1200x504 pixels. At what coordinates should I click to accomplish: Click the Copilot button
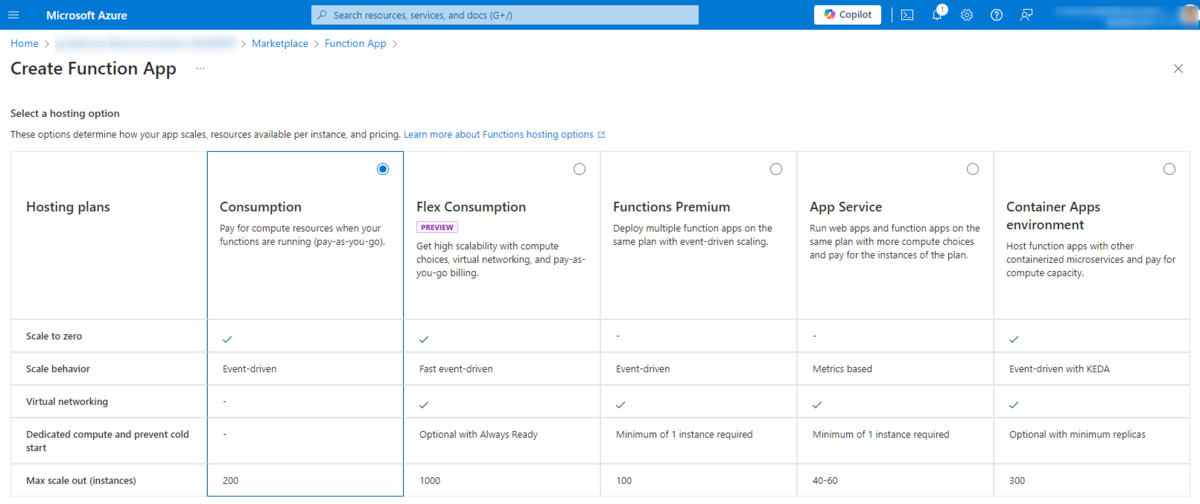click(x=848, y=15)
